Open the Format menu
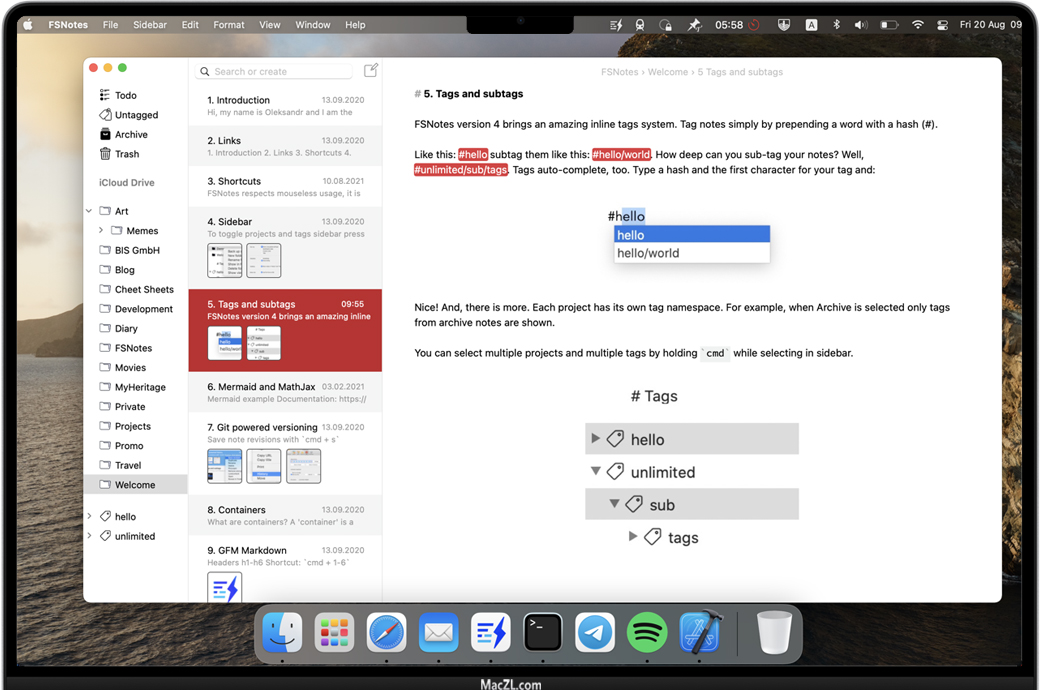The height and width of the screenshot is (690, 1040). tap(229, 25)
